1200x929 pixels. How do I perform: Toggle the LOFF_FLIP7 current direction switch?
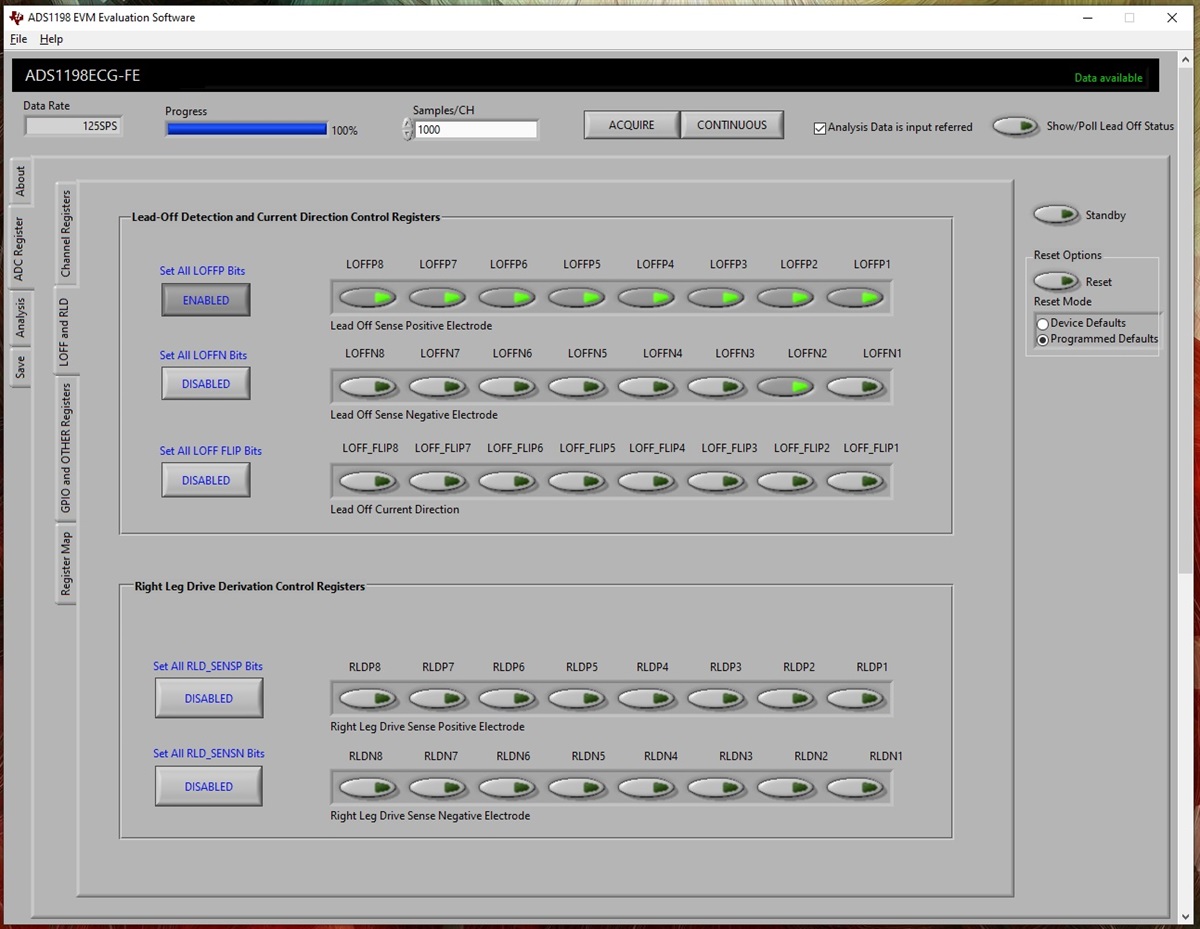click(x=438, y=481)
